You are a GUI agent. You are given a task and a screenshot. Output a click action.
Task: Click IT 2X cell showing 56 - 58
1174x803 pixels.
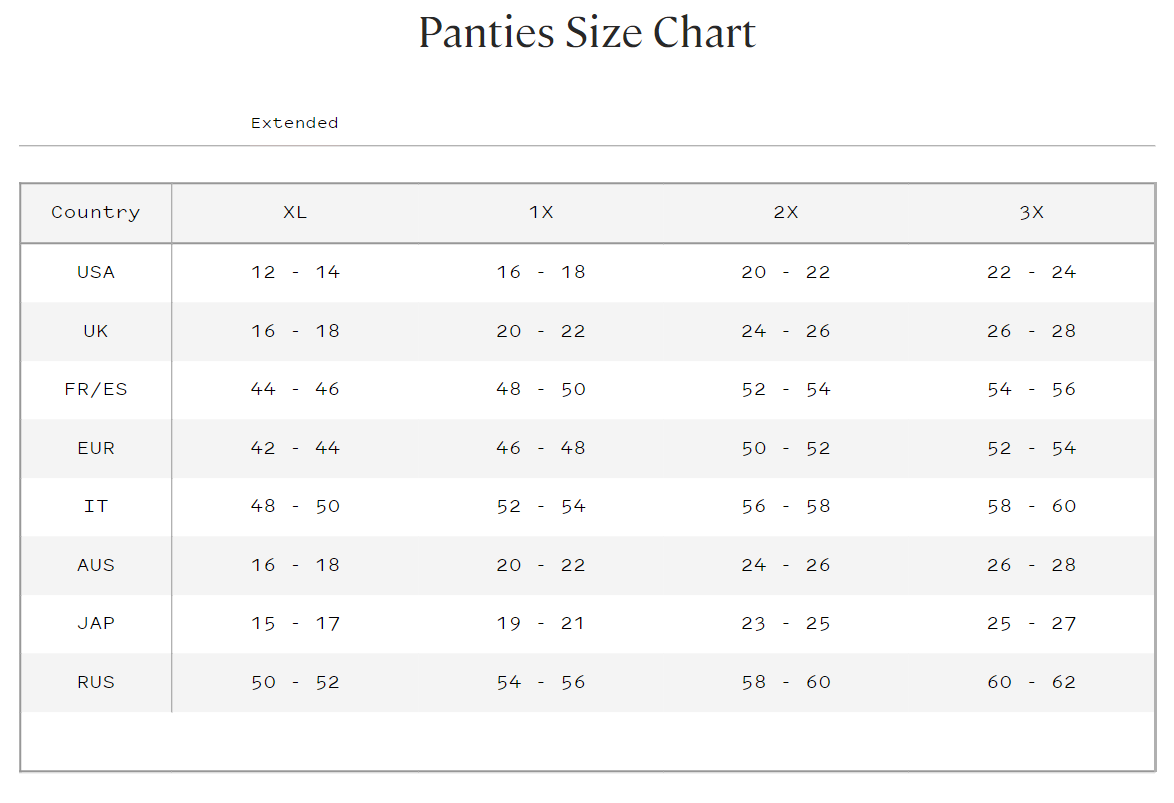click(786, 506)
